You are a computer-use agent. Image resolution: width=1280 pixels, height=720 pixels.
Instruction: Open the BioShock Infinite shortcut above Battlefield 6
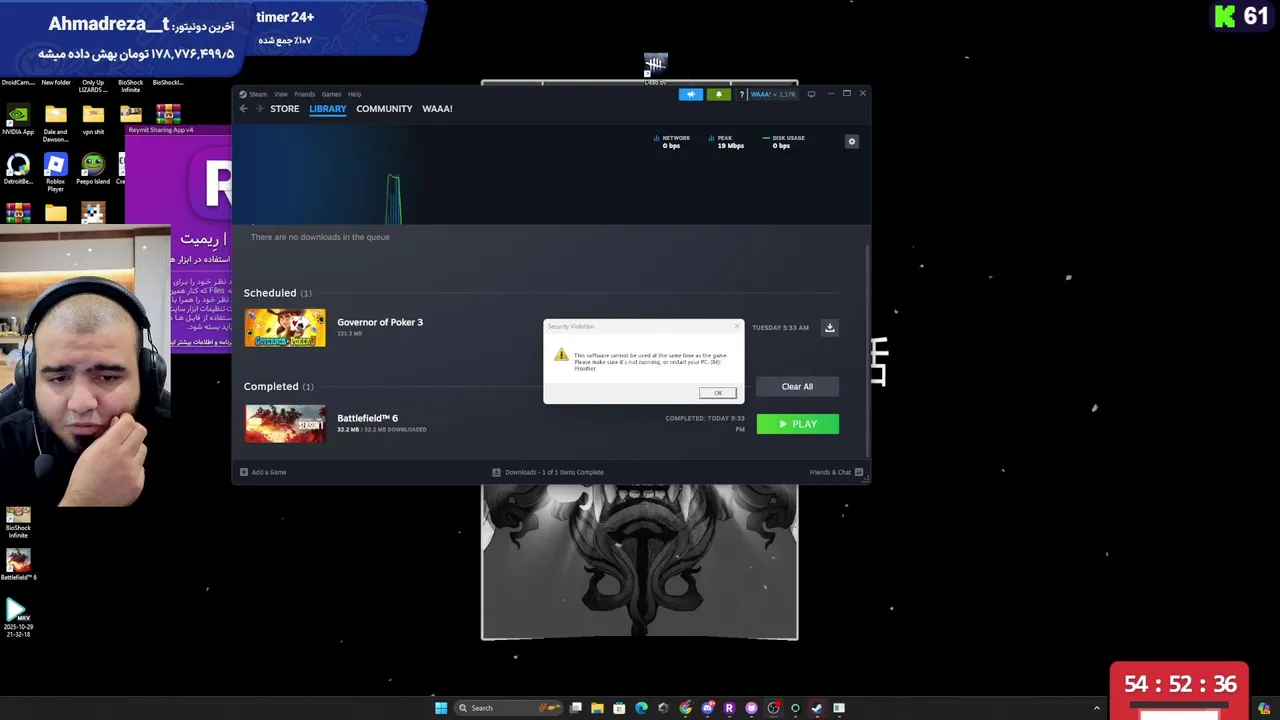coord(18,524)
